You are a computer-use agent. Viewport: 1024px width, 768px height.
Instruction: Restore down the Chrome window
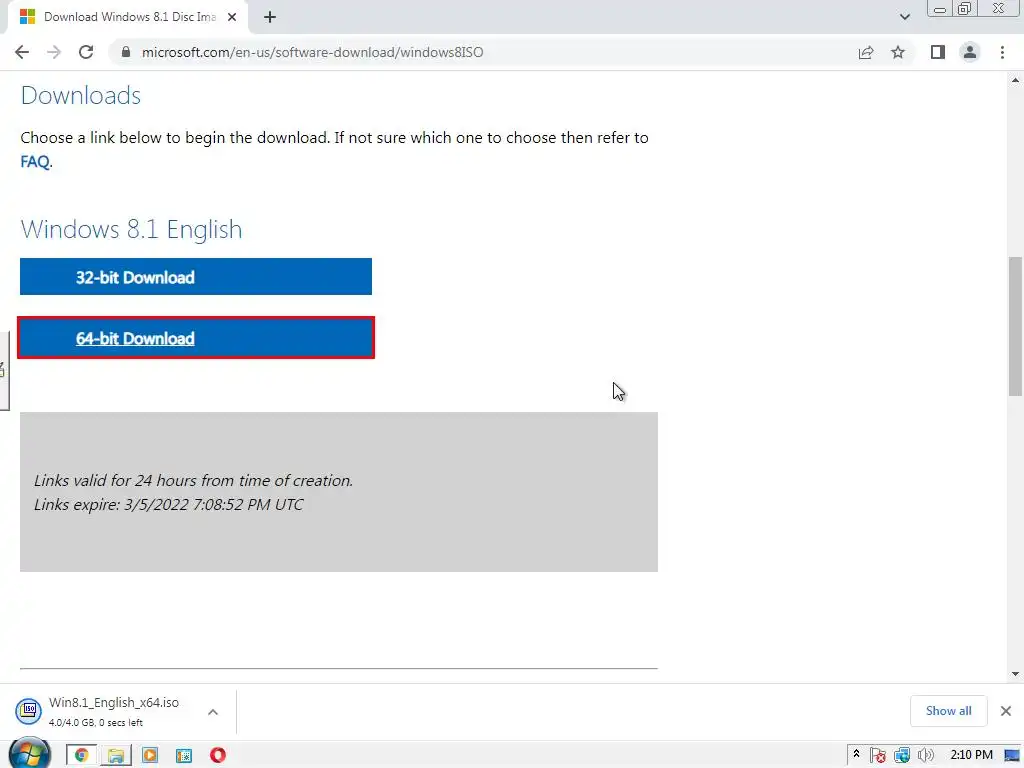pos(964,9)
